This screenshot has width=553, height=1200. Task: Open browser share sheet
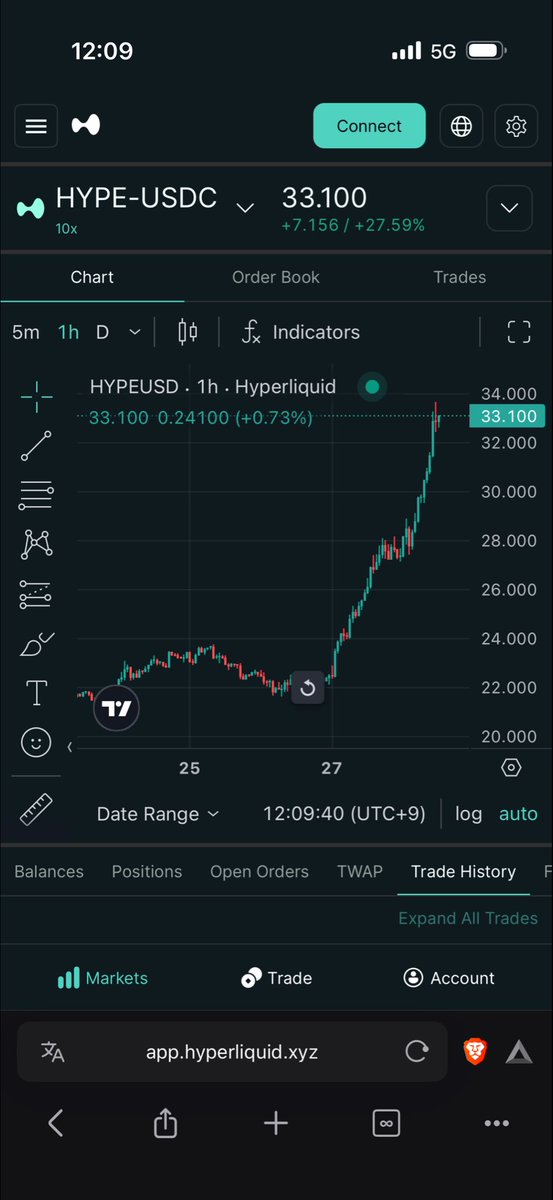click(165, 1123)
